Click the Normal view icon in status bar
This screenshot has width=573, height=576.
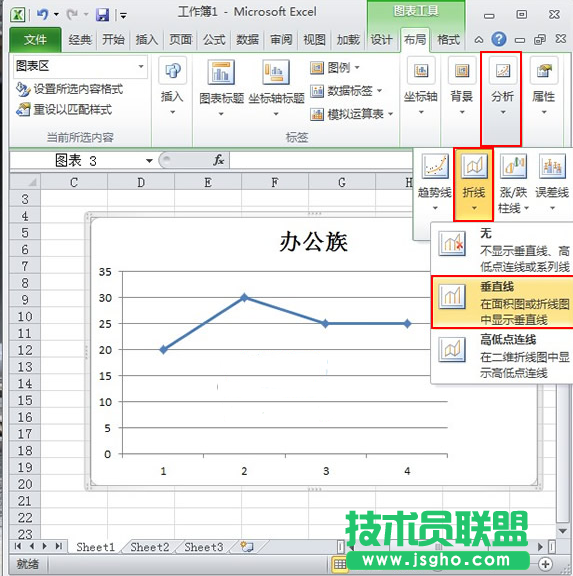click(x=339, y=564)
